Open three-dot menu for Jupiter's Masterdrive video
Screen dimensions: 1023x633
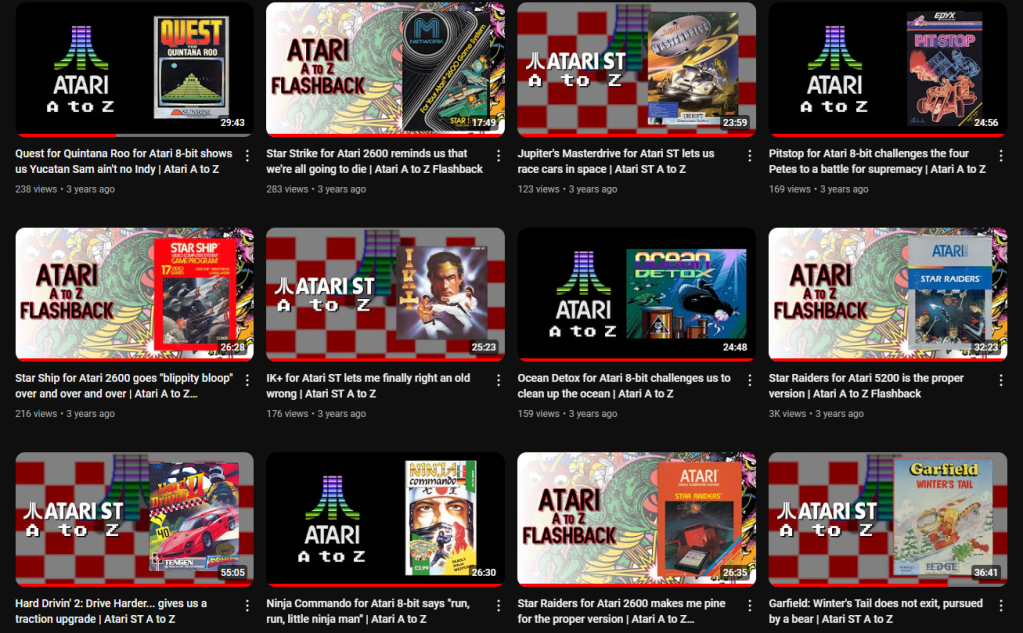749,156
